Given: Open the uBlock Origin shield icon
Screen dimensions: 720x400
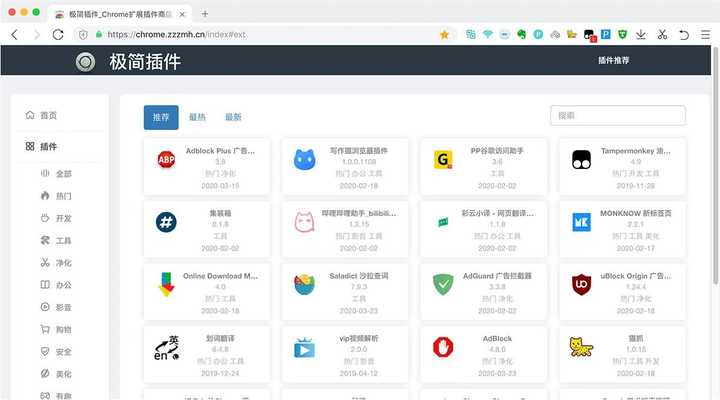Looking at the screenshot, I should tap(581, 285).
